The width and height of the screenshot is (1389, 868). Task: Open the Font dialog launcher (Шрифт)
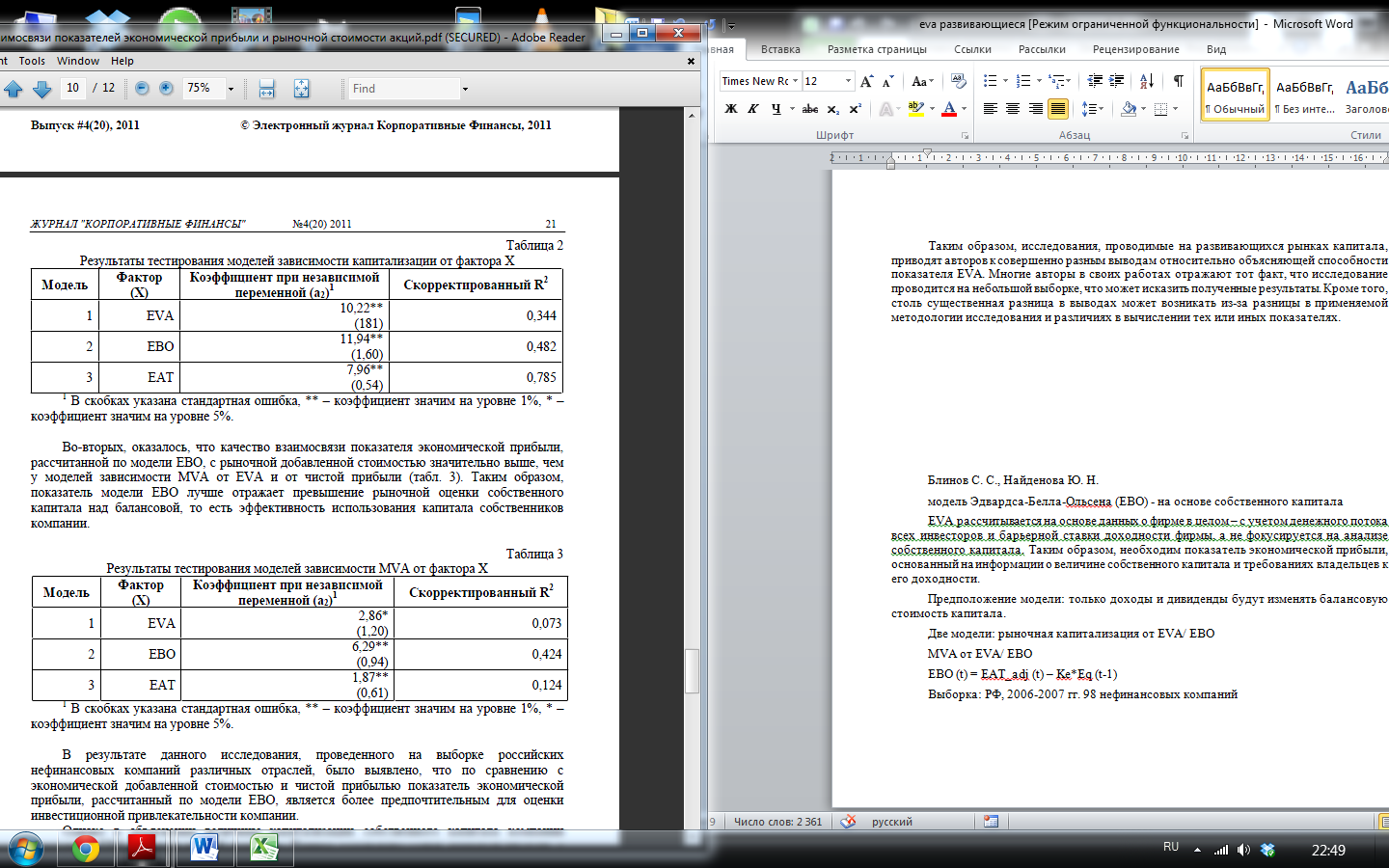pos(965,136)
